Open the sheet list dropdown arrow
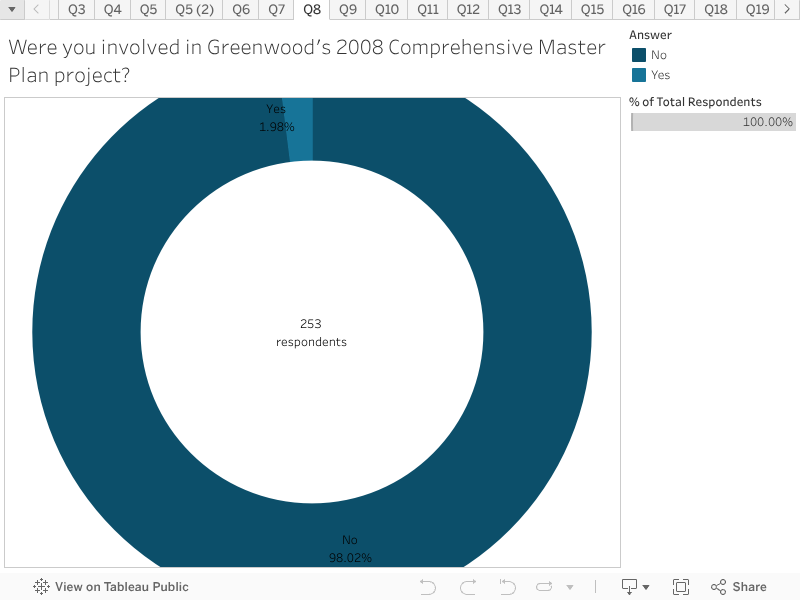This screenshot has width=800, height=600. pos(11,10)
